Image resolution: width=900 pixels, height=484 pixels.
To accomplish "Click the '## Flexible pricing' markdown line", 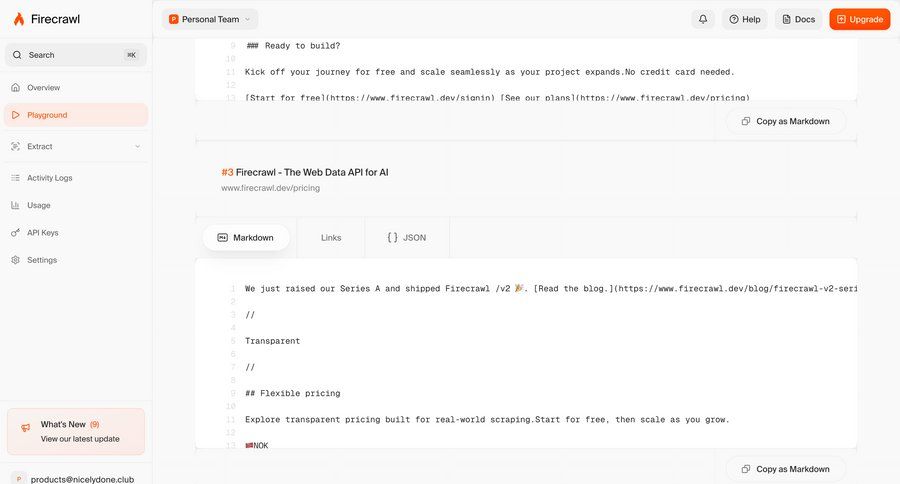I will [x=293, y=393].
